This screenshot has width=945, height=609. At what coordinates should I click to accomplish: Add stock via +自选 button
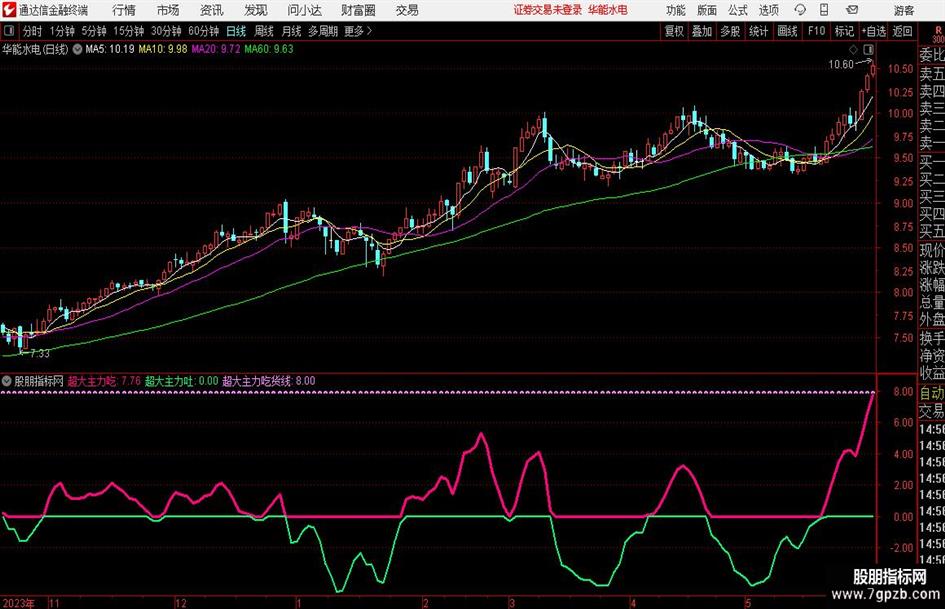point(873,31)
